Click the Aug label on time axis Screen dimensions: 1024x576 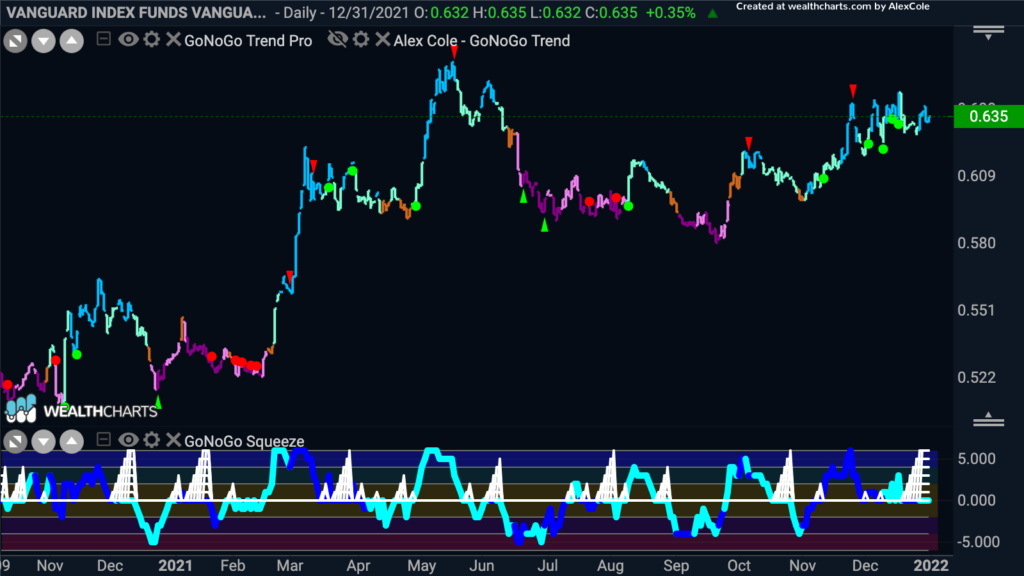[610, 566]
